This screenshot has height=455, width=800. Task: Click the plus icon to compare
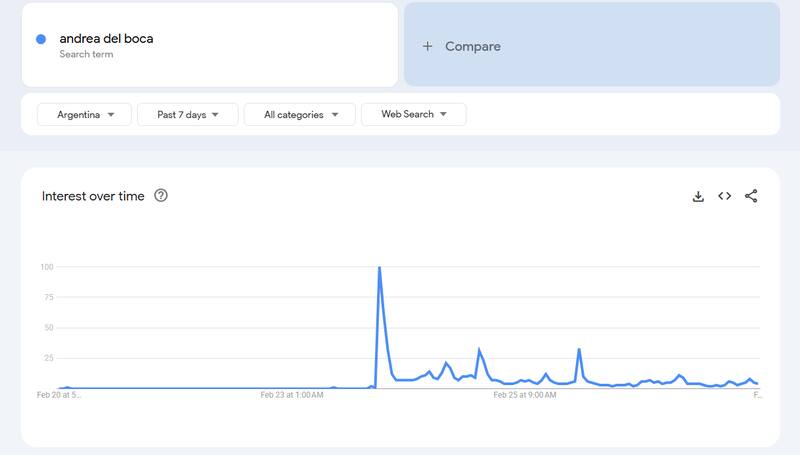point(428,46)
